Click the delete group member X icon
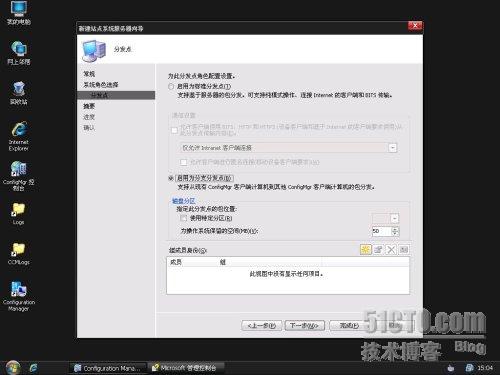The image size is (500, 375). (391, 249)
